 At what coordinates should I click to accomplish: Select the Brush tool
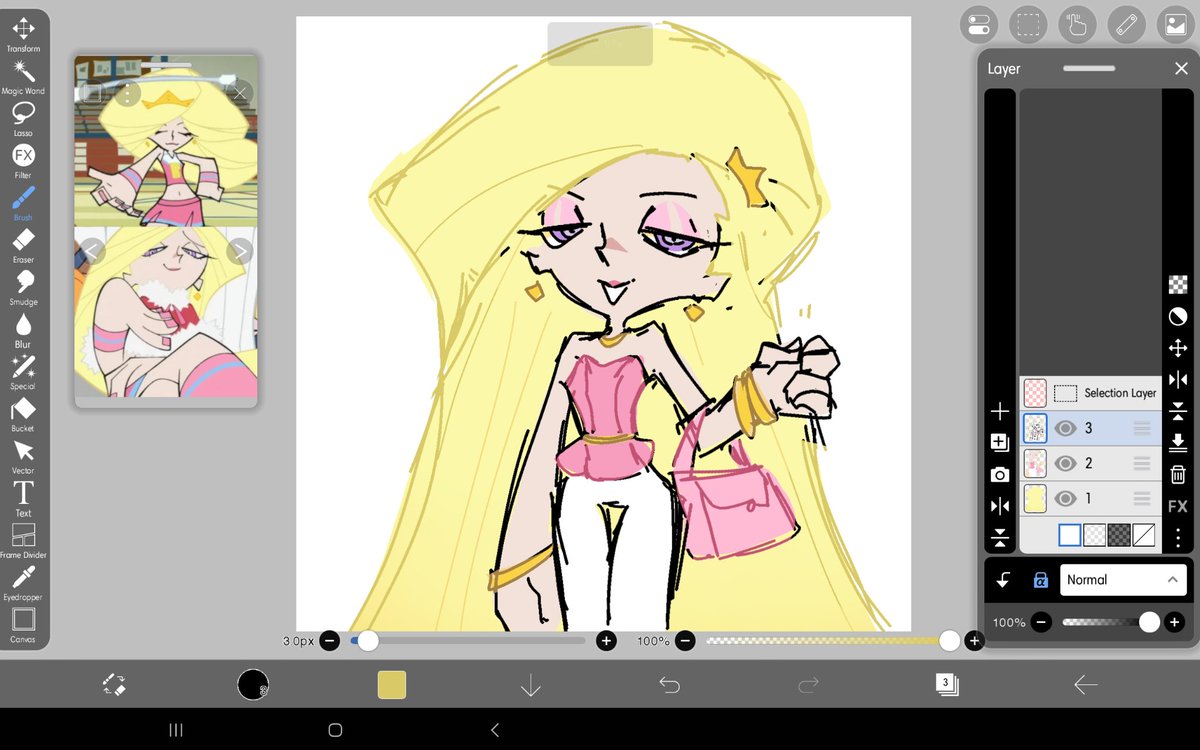click(23, 203)
